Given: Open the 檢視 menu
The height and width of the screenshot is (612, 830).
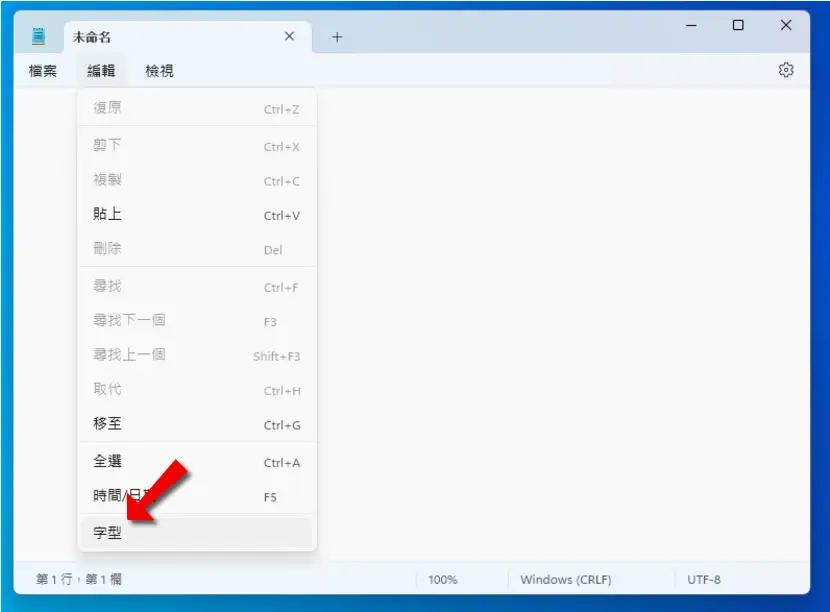Looking at the screenshot, I should (x=159, y=70).
